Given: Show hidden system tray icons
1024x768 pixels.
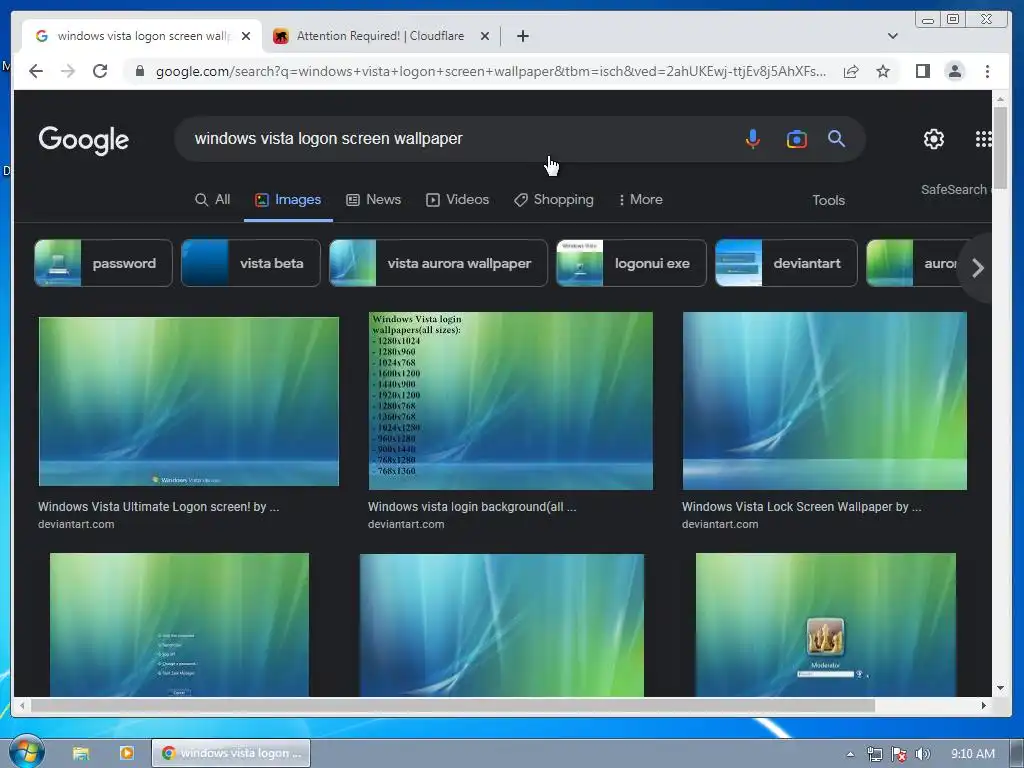Looking at the screenshot, I should pyautogui.click(x=850, y=754).
